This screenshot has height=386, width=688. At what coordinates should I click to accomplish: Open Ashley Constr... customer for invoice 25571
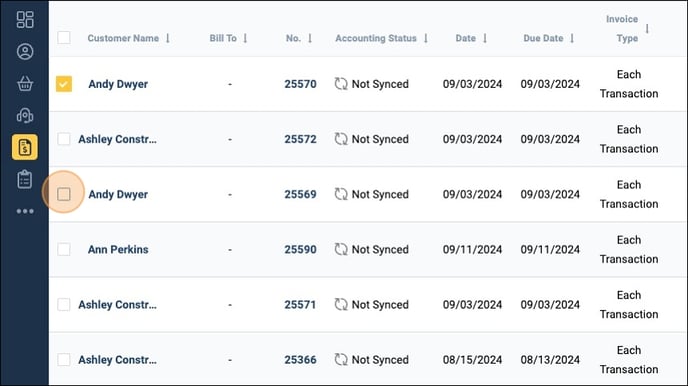(x=117, y=304)
